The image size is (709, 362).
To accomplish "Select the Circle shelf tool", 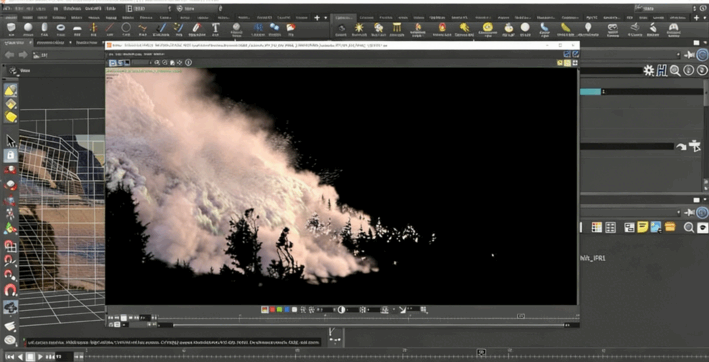I will coord(126,29).
